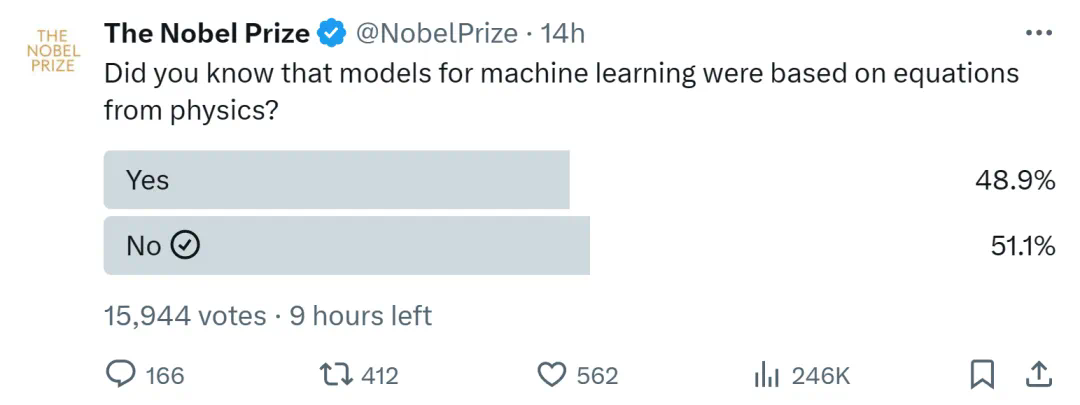Click the 48.9% Yes result
This screenshot has width=1080, height=405.
pyautogui.click(x=1015, y=181)
